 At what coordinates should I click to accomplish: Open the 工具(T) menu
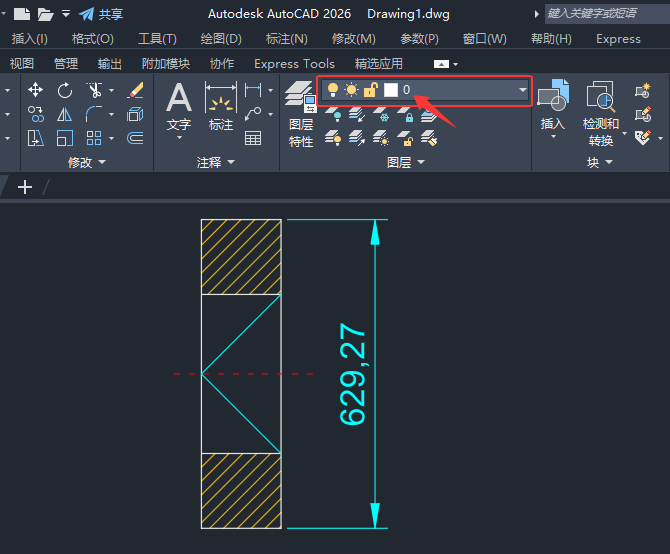(157, 39)
